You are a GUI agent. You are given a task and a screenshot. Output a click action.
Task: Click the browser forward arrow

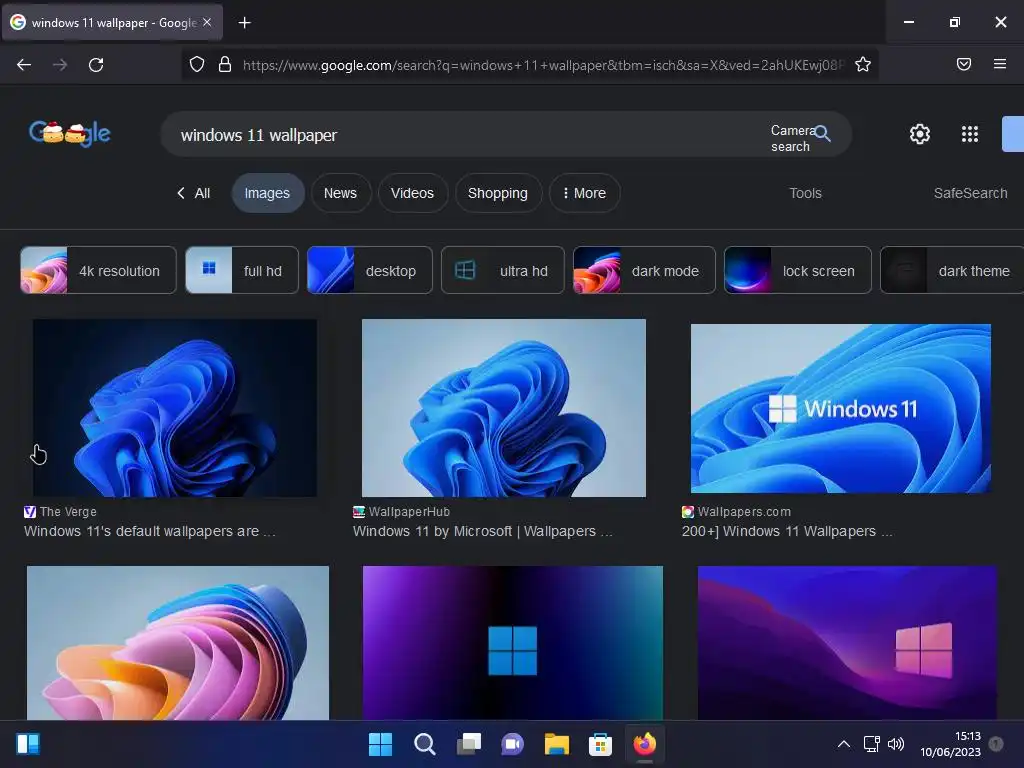tap(60, 65)
